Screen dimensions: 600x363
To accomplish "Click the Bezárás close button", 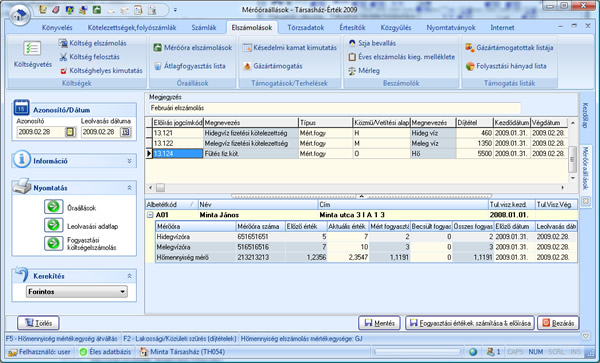I will 558,323.
